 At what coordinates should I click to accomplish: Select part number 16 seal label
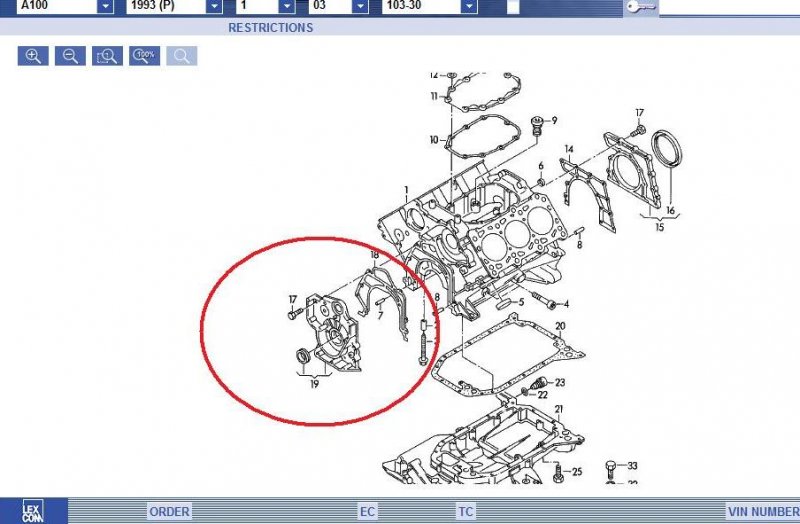click(x=671, y=211)
